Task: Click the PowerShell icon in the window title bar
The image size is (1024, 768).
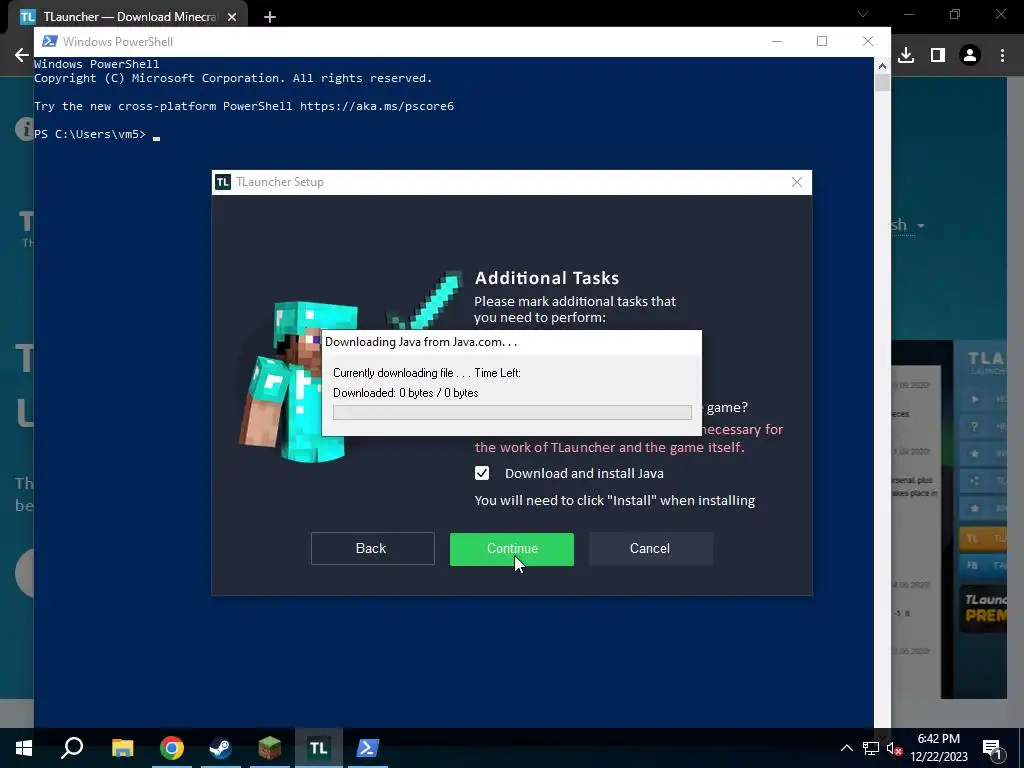Action: pos(49,41)
